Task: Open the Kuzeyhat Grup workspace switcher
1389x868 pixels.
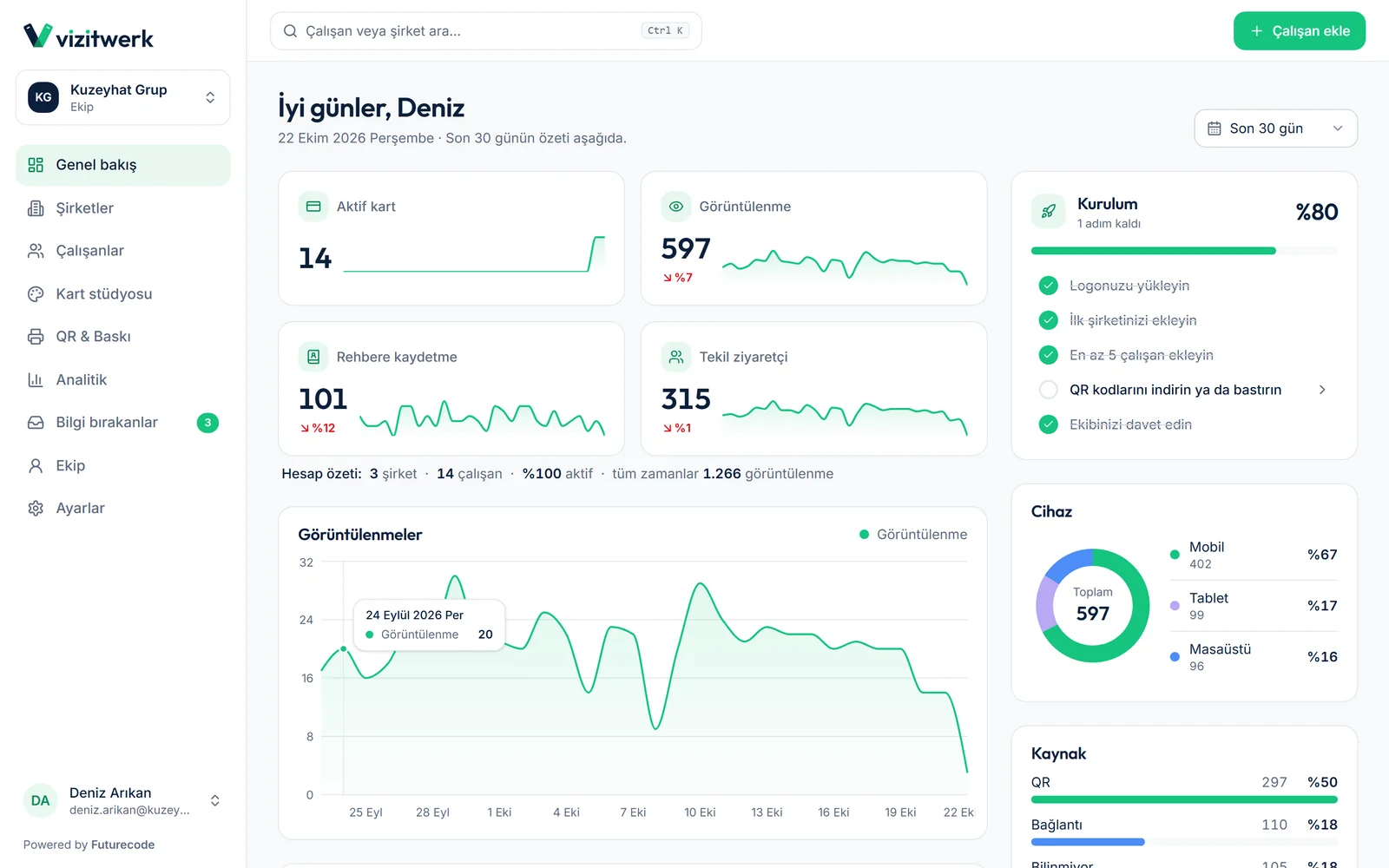Action: coord(122,97)
